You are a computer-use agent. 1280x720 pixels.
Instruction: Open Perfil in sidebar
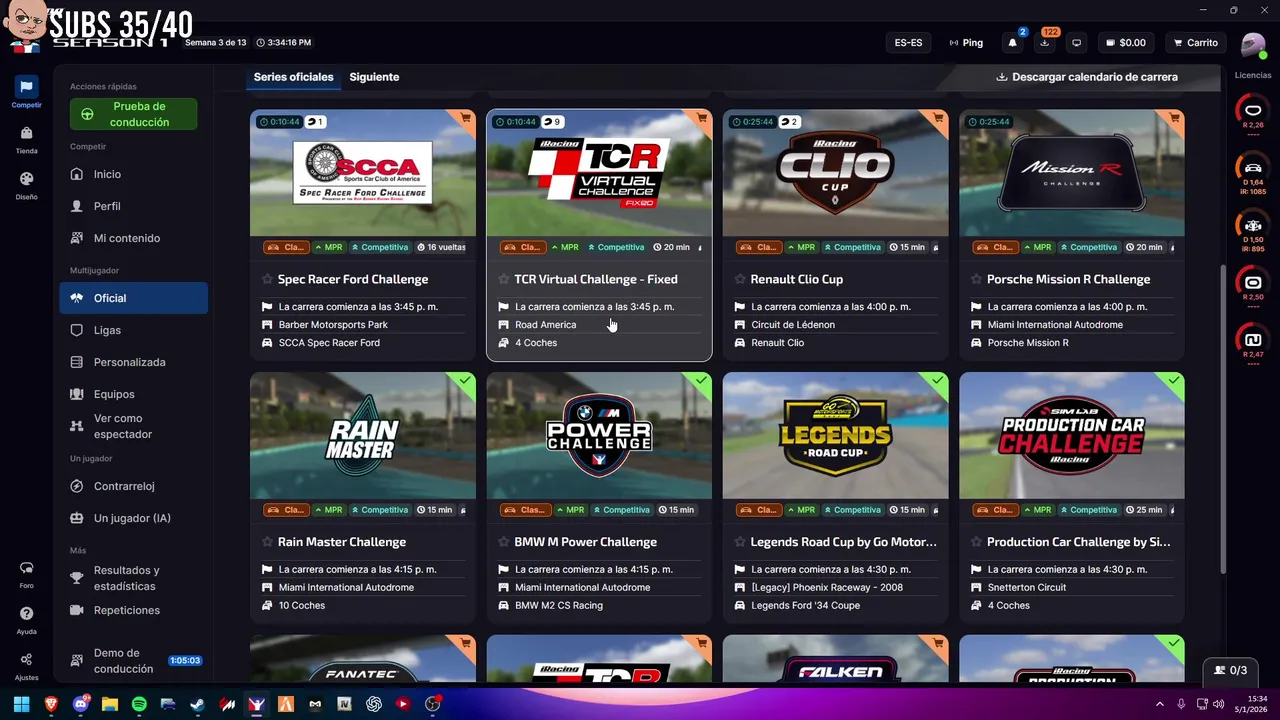click(134, 206)
